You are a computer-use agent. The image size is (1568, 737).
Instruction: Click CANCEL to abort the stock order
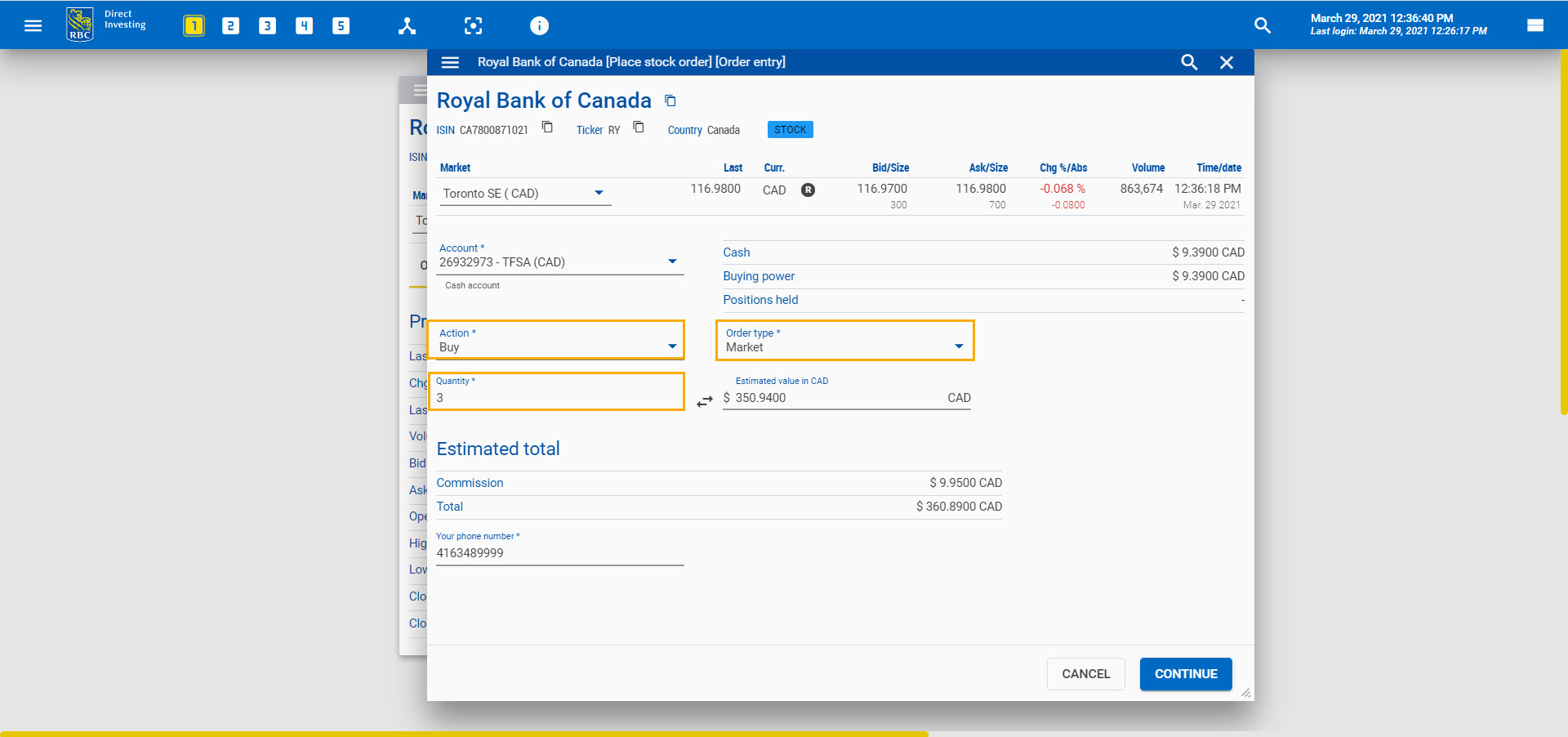point(1085,674)
